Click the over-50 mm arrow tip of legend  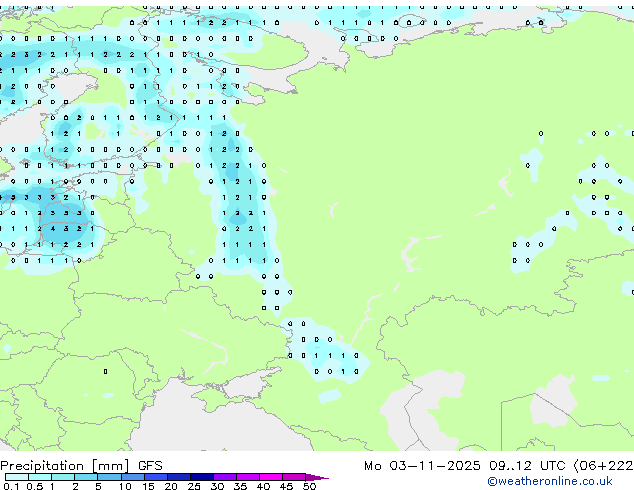(x=317, y=477)
